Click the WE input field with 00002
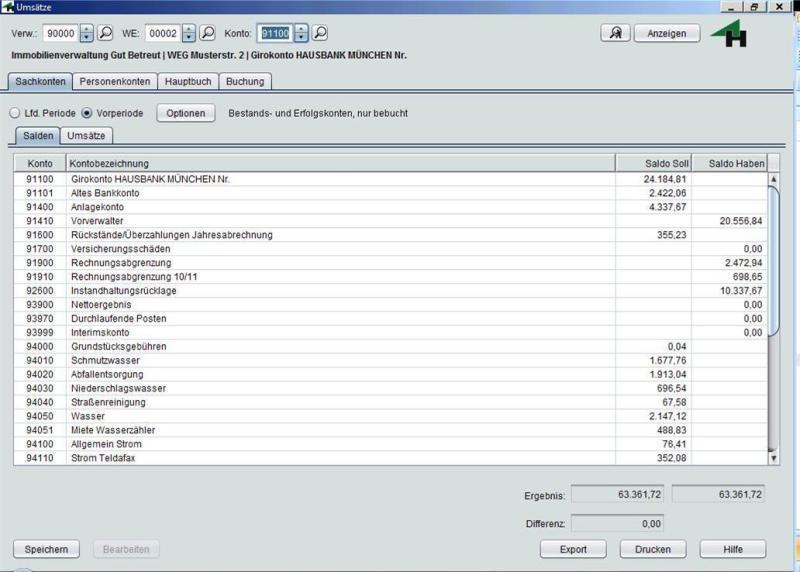This screenshot has height=572, width=800. [163, 33]
